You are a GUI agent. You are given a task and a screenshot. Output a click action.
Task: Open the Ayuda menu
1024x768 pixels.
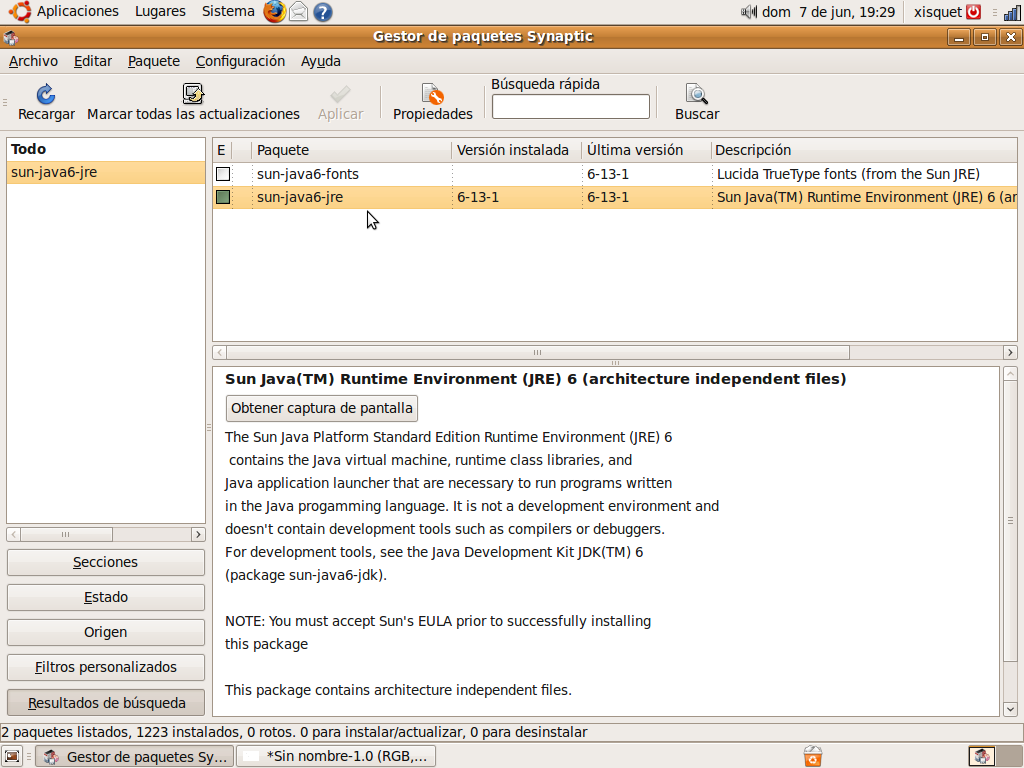click(321, 61)
